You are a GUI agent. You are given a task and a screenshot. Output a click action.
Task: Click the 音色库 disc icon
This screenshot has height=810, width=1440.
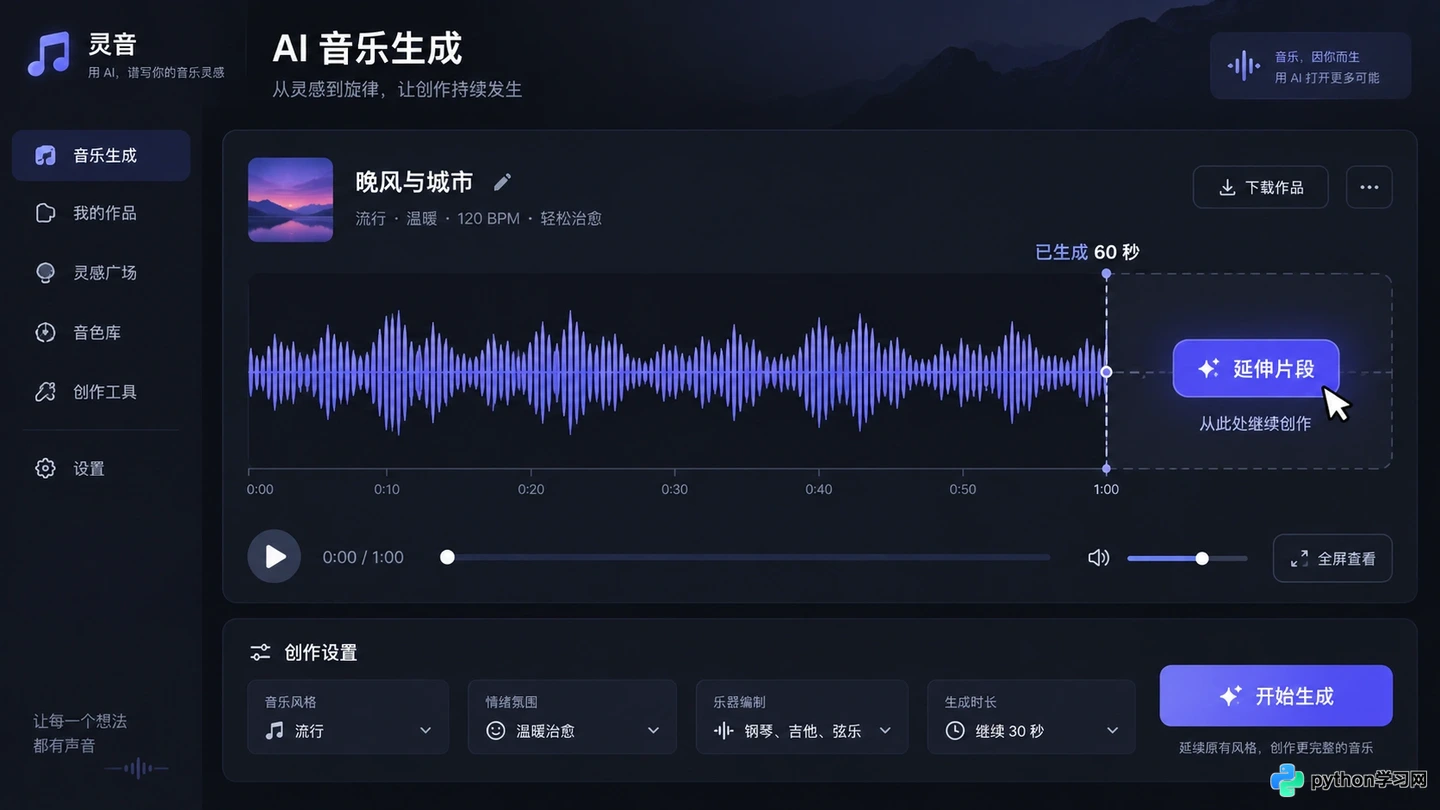point(45,332)
